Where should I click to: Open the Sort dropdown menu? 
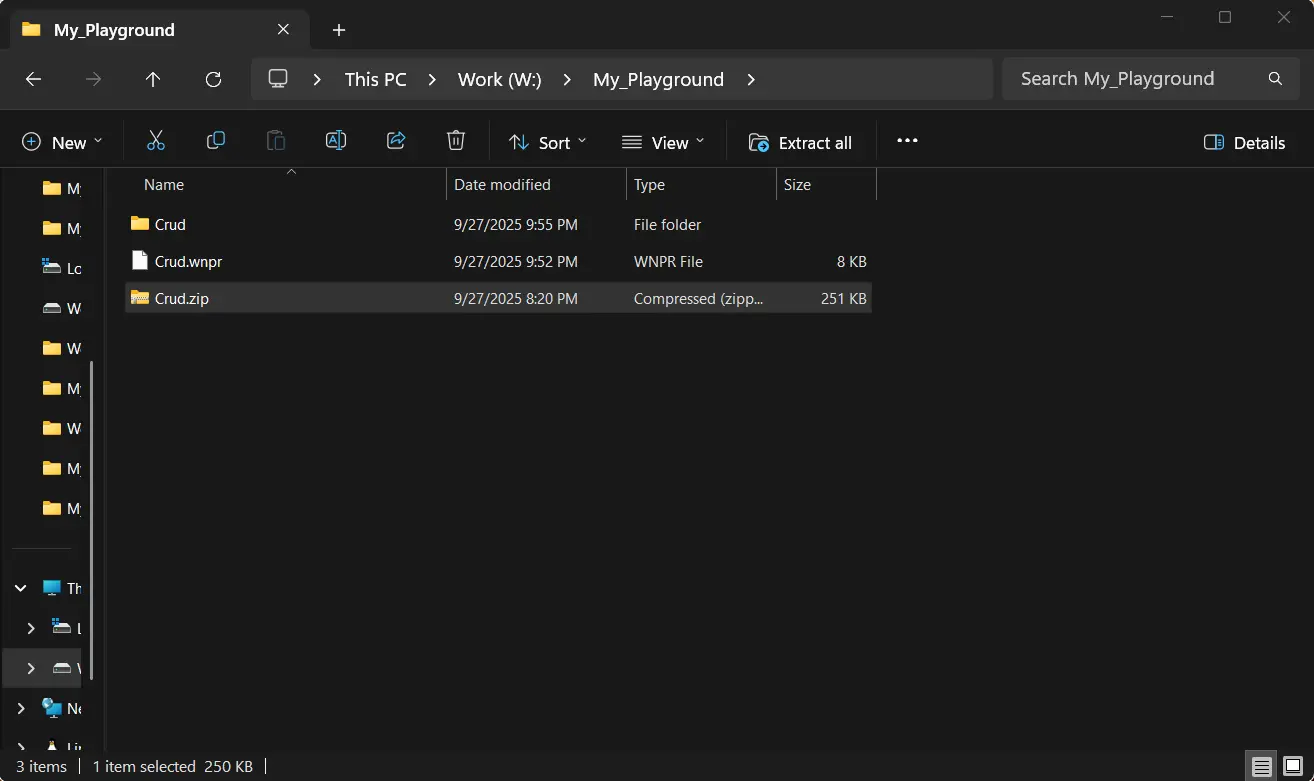pos(547,142)
